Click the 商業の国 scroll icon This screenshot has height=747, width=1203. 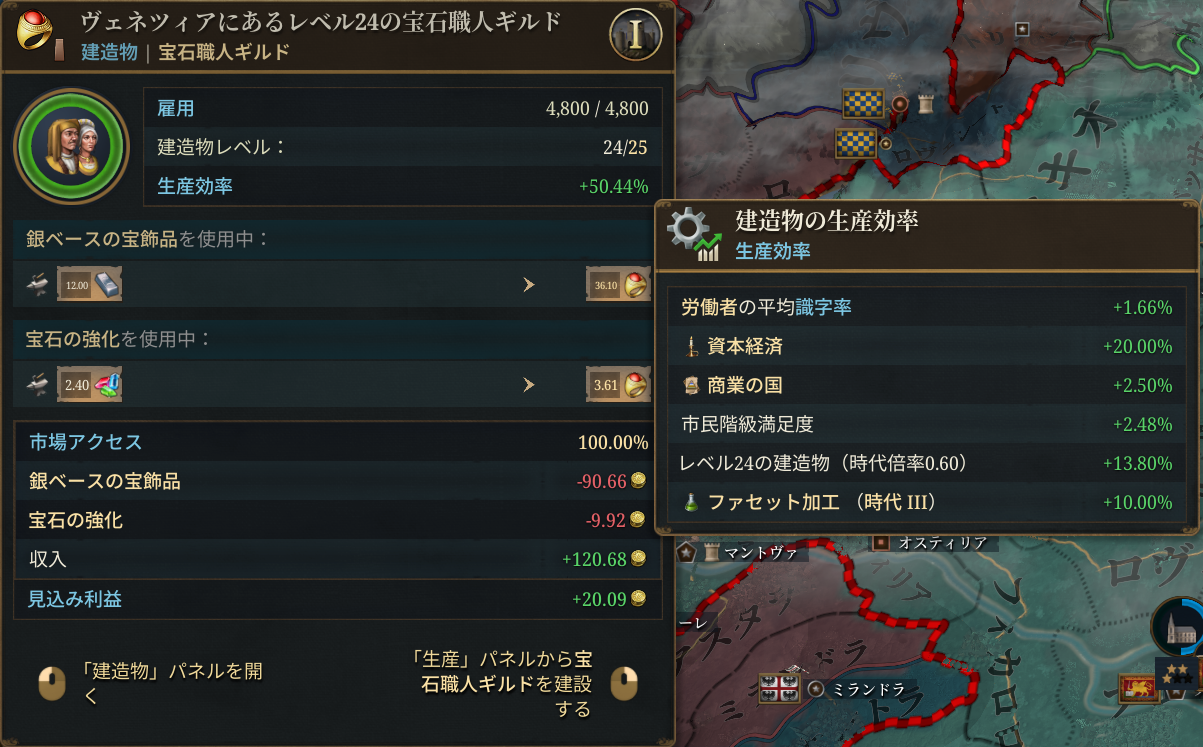coord(691,385)
